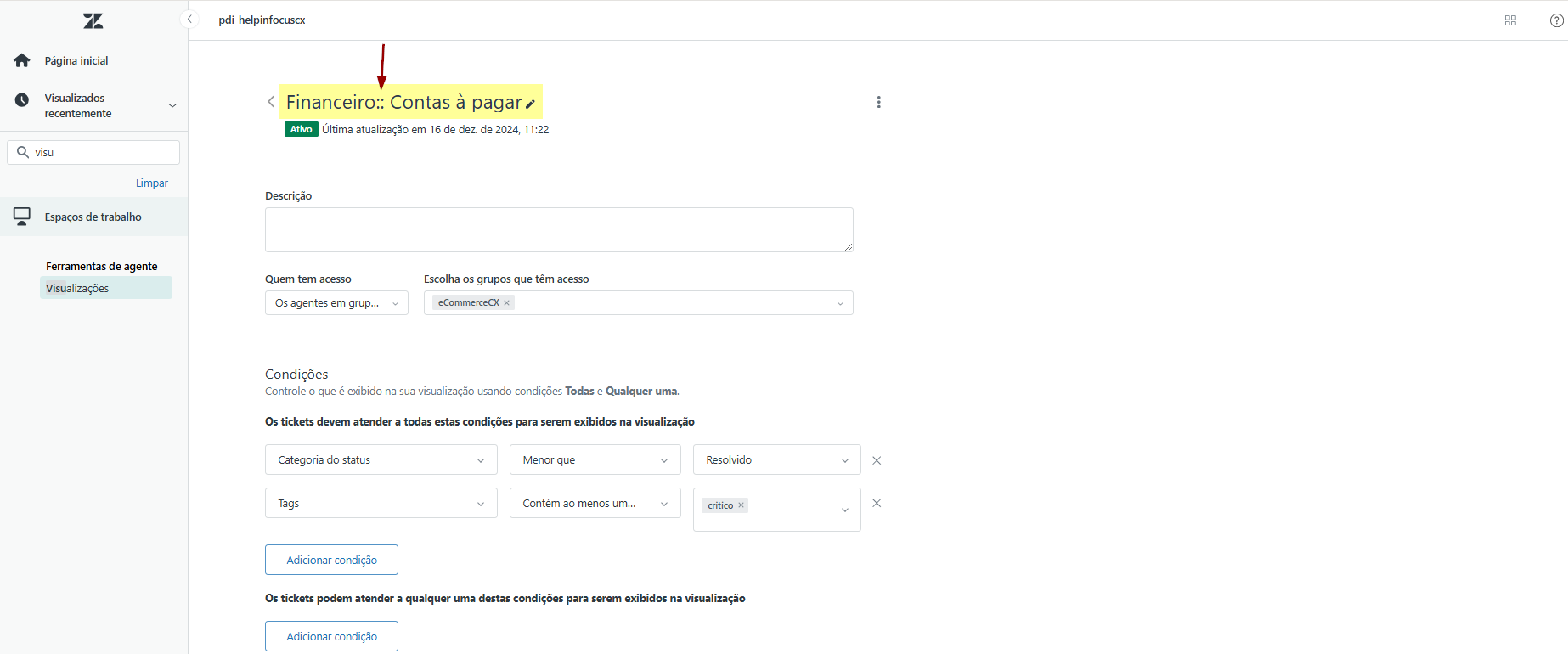
Task: Select Visualizações in the sidebar
Action: click(77, 289)
